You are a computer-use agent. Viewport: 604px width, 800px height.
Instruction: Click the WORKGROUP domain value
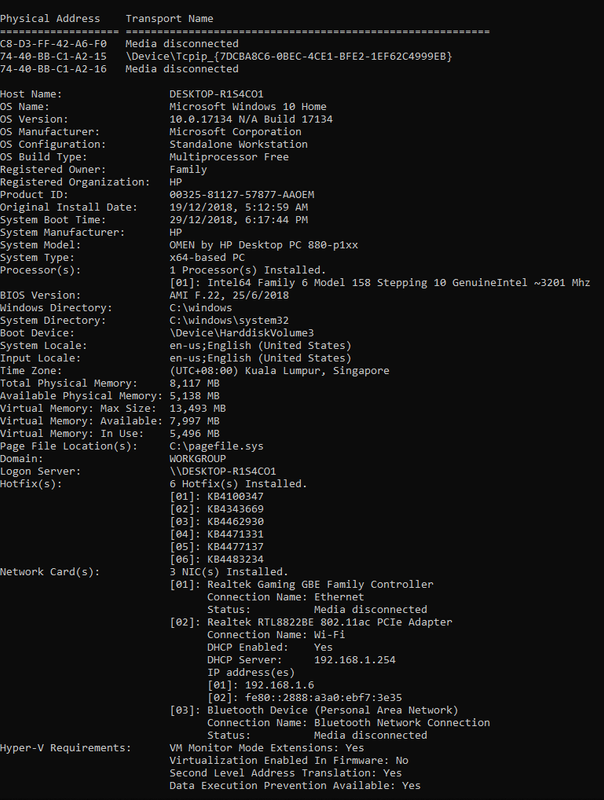[197, 459]
